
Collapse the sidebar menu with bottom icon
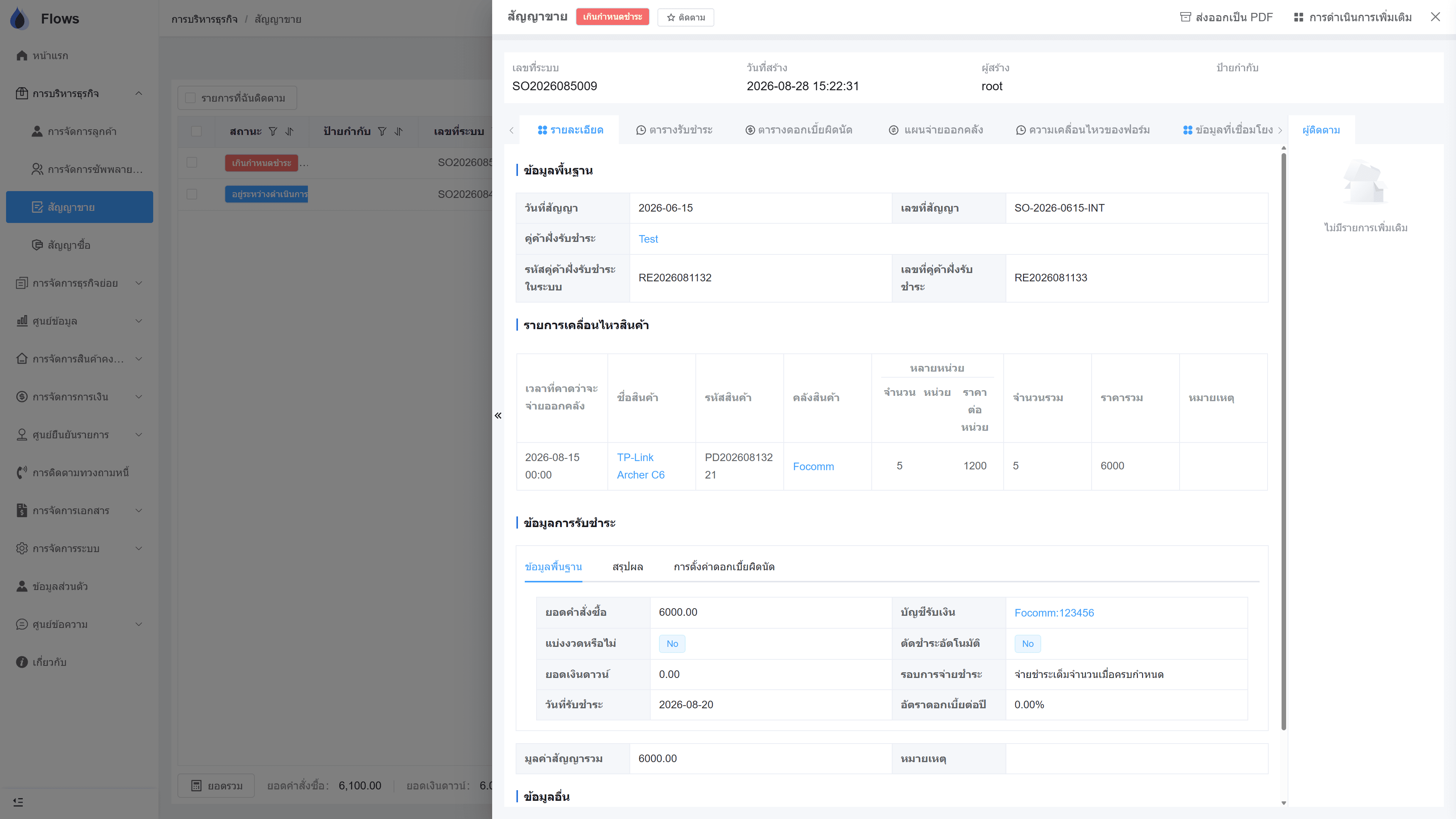(x=18, y=802)
